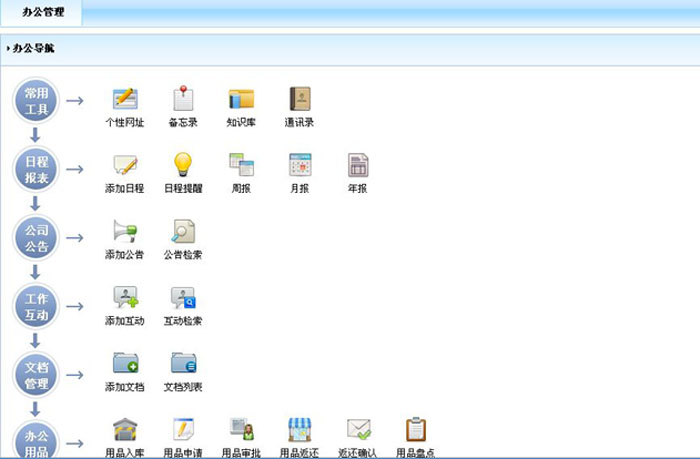Open the 文档列表 folder icon
The image size is (700, 459).
(183, 364)
